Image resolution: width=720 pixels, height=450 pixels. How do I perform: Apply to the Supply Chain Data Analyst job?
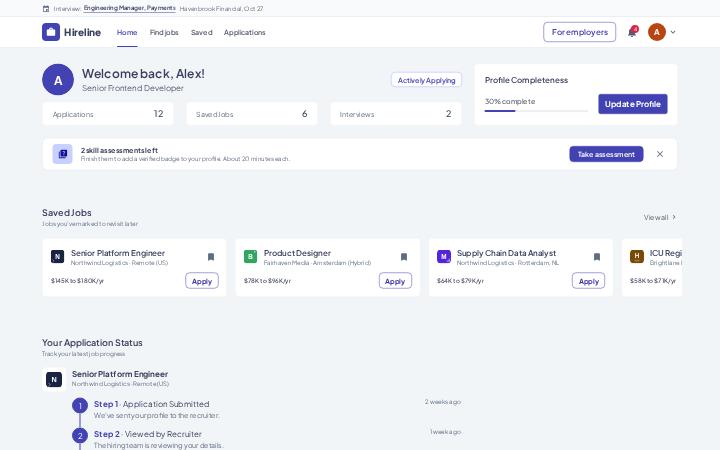point(588,281)
